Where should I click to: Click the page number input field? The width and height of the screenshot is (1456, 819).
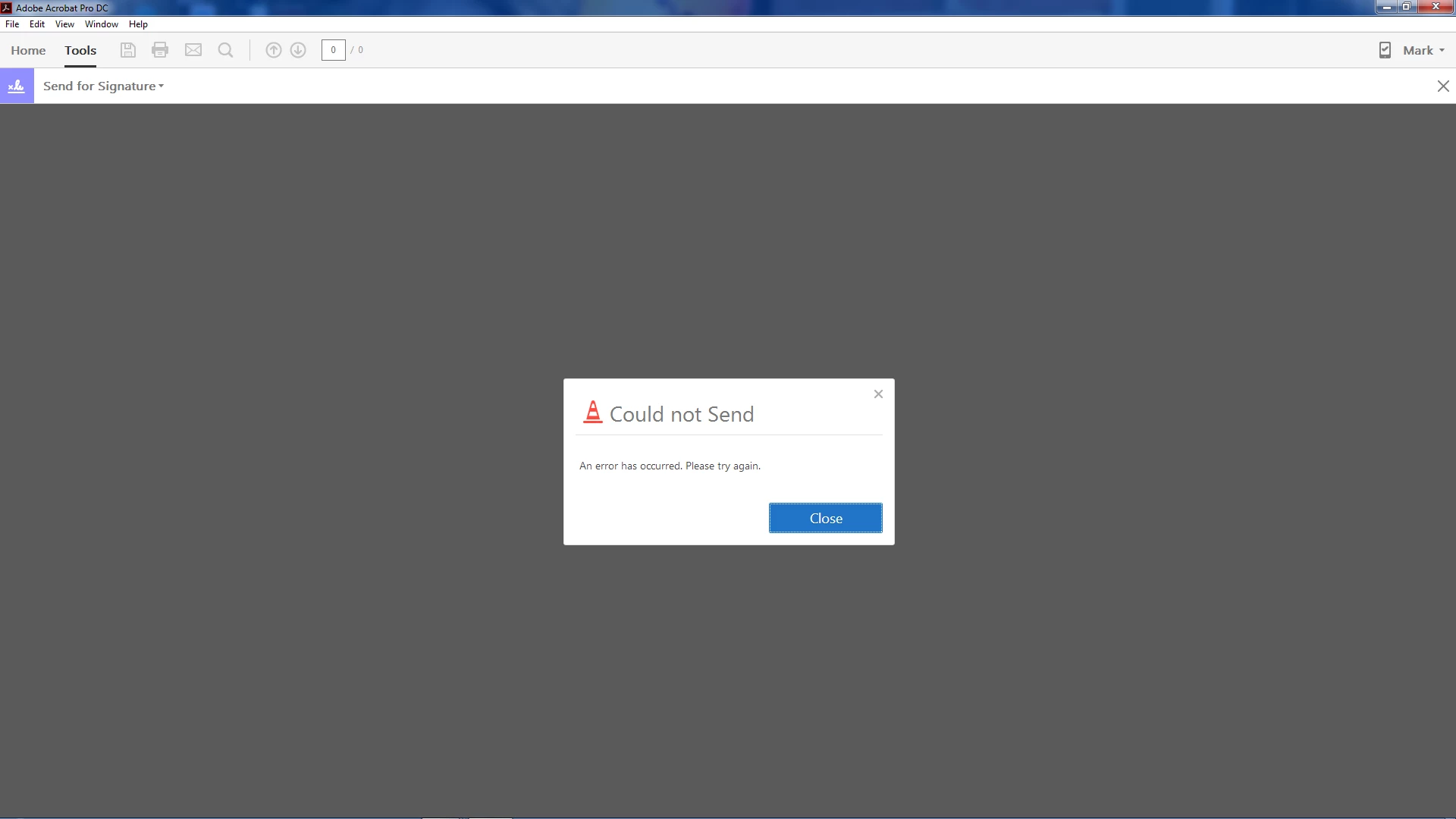333,50
